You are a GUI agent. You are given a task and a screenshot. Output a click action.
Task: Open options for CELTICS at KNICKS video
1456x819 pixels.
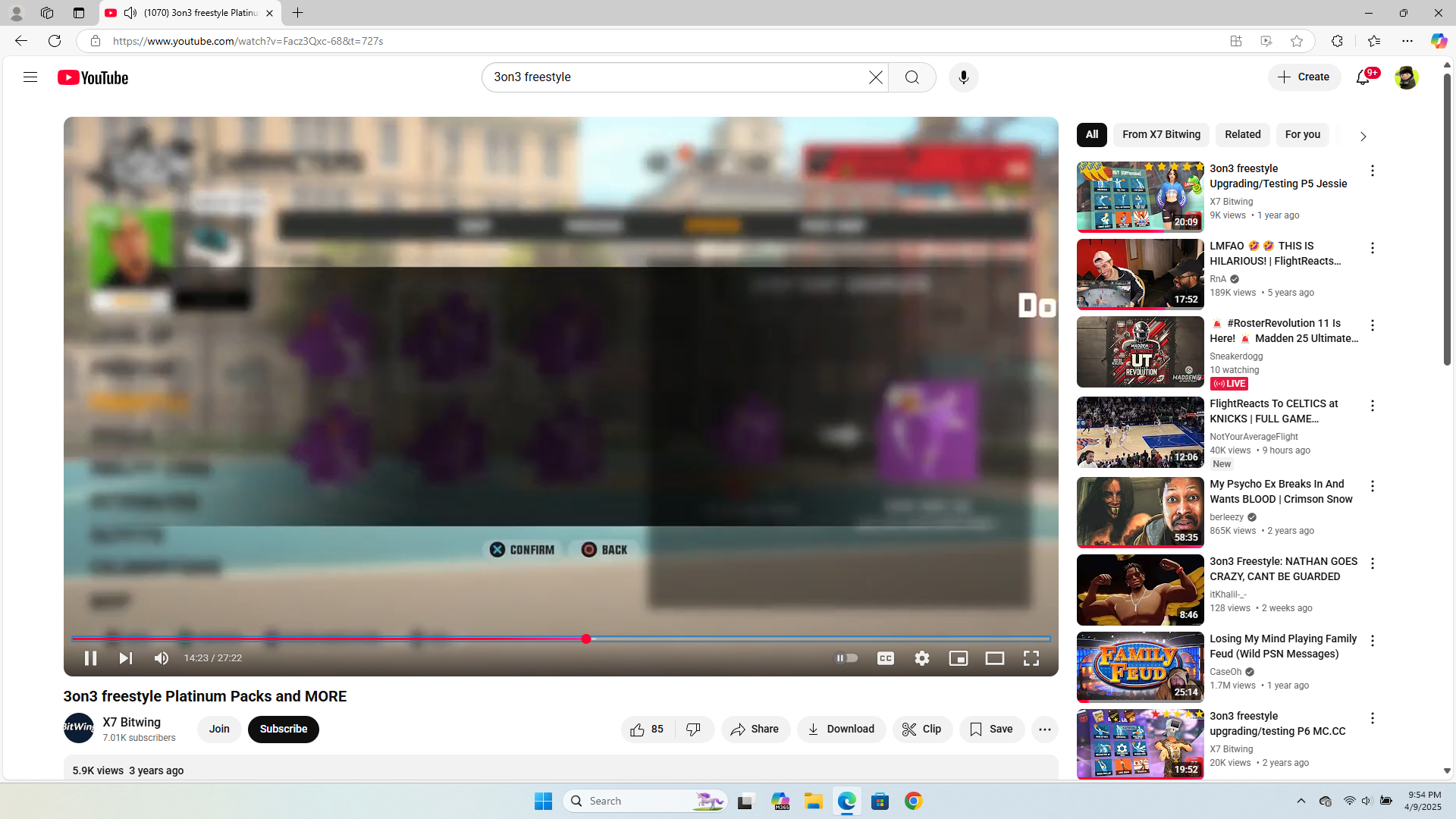(x=1372, y=406)
